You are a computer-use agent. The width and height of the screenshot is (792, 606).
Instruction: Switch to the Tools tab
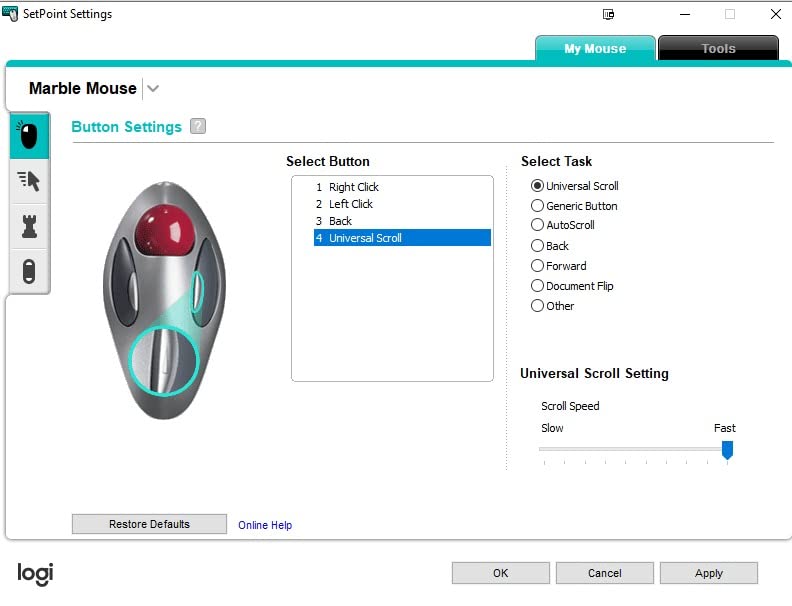pyautogui.click(x=718, y=48)
